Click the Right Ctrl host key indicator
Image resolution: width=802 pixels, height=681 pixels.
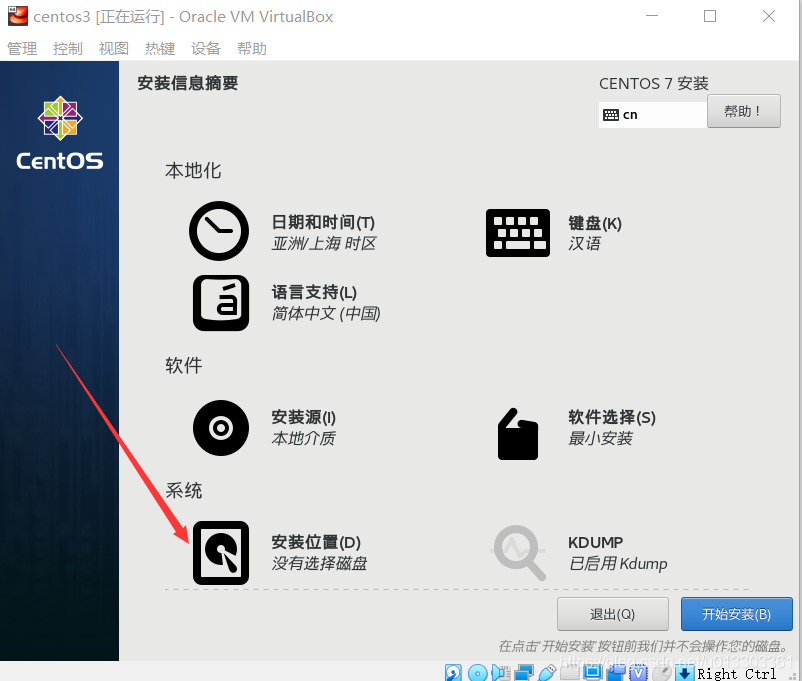point(737,673)
